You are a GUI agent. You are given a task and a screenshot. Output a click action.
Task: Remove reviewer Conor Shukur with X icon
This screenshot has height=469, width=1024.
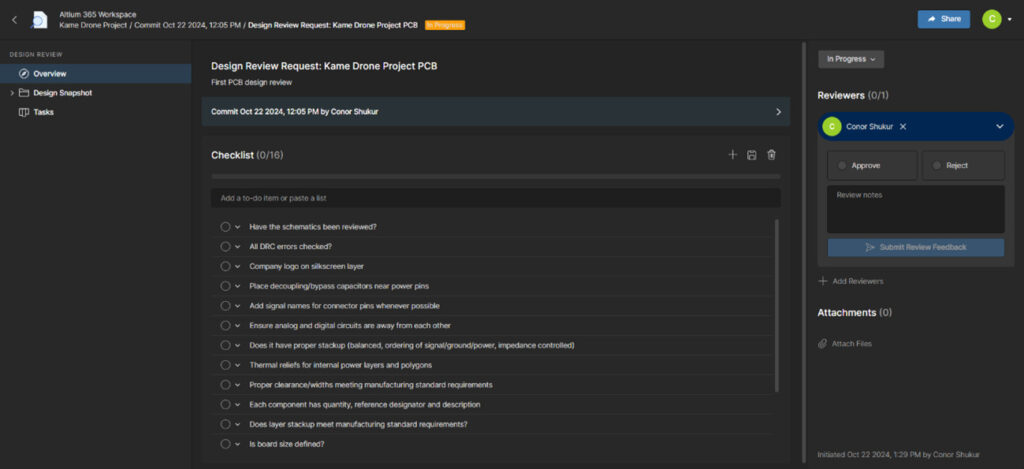903,127
